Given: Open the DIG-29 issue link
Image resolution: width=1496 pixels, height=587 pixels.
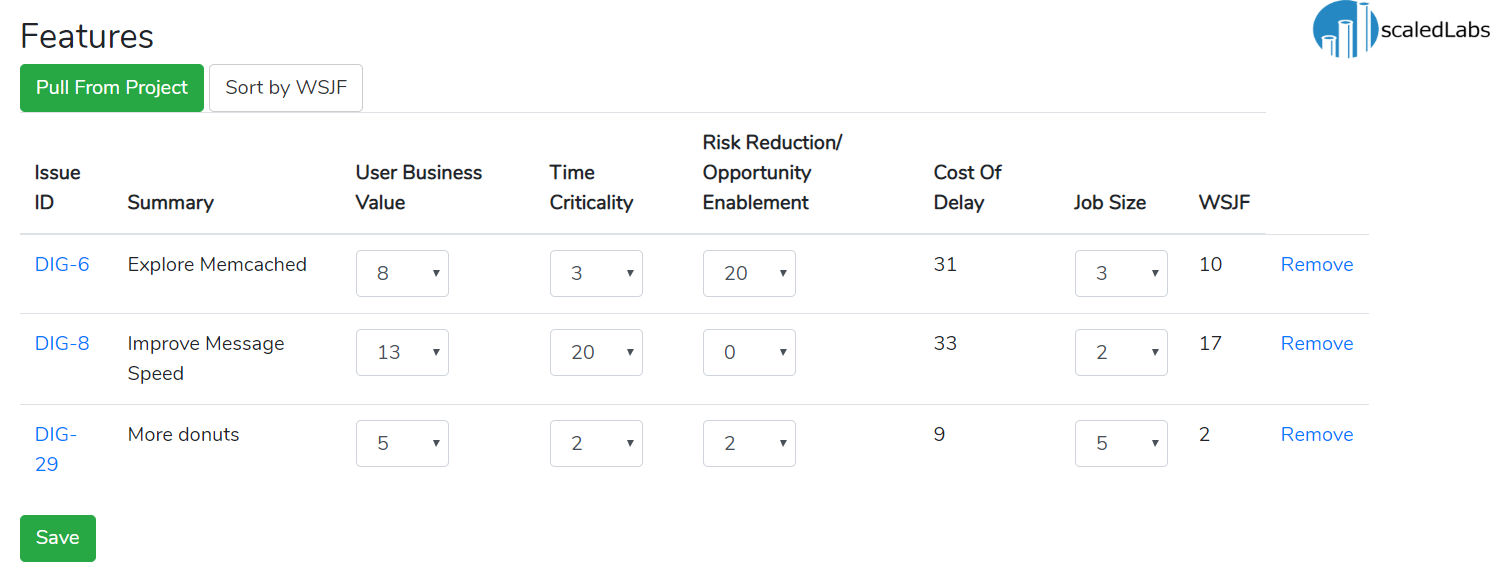Looking at the screenshot, I should coord(56,450).
